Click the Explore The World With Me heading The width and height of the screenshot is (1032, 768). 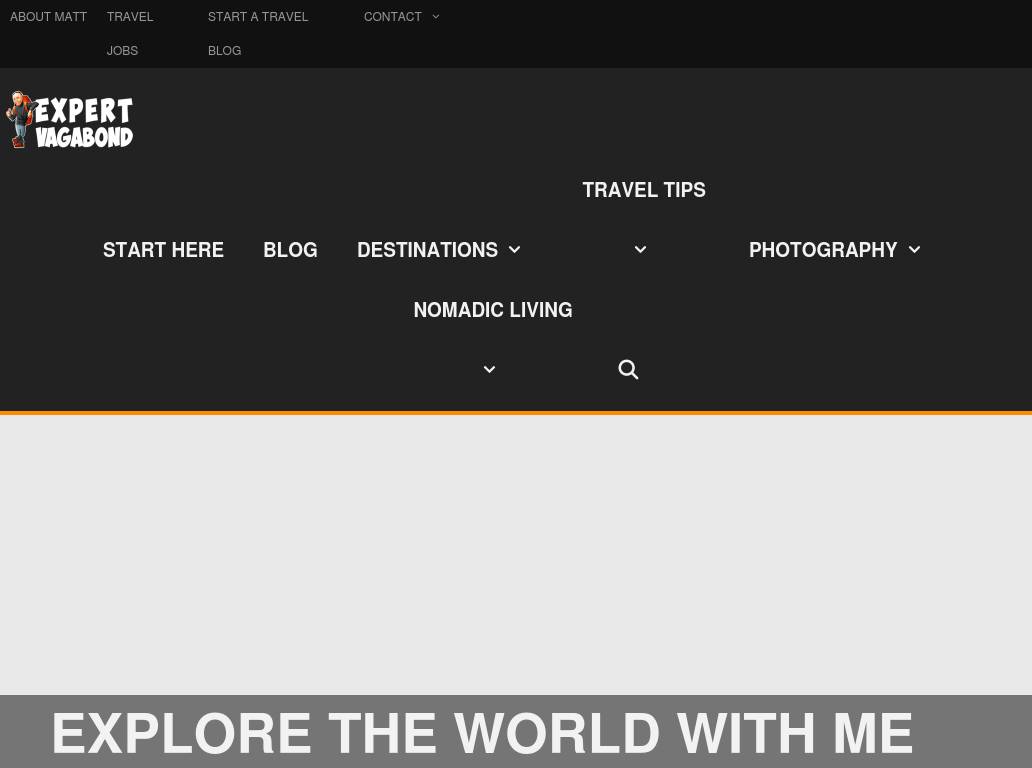(482, 733)
